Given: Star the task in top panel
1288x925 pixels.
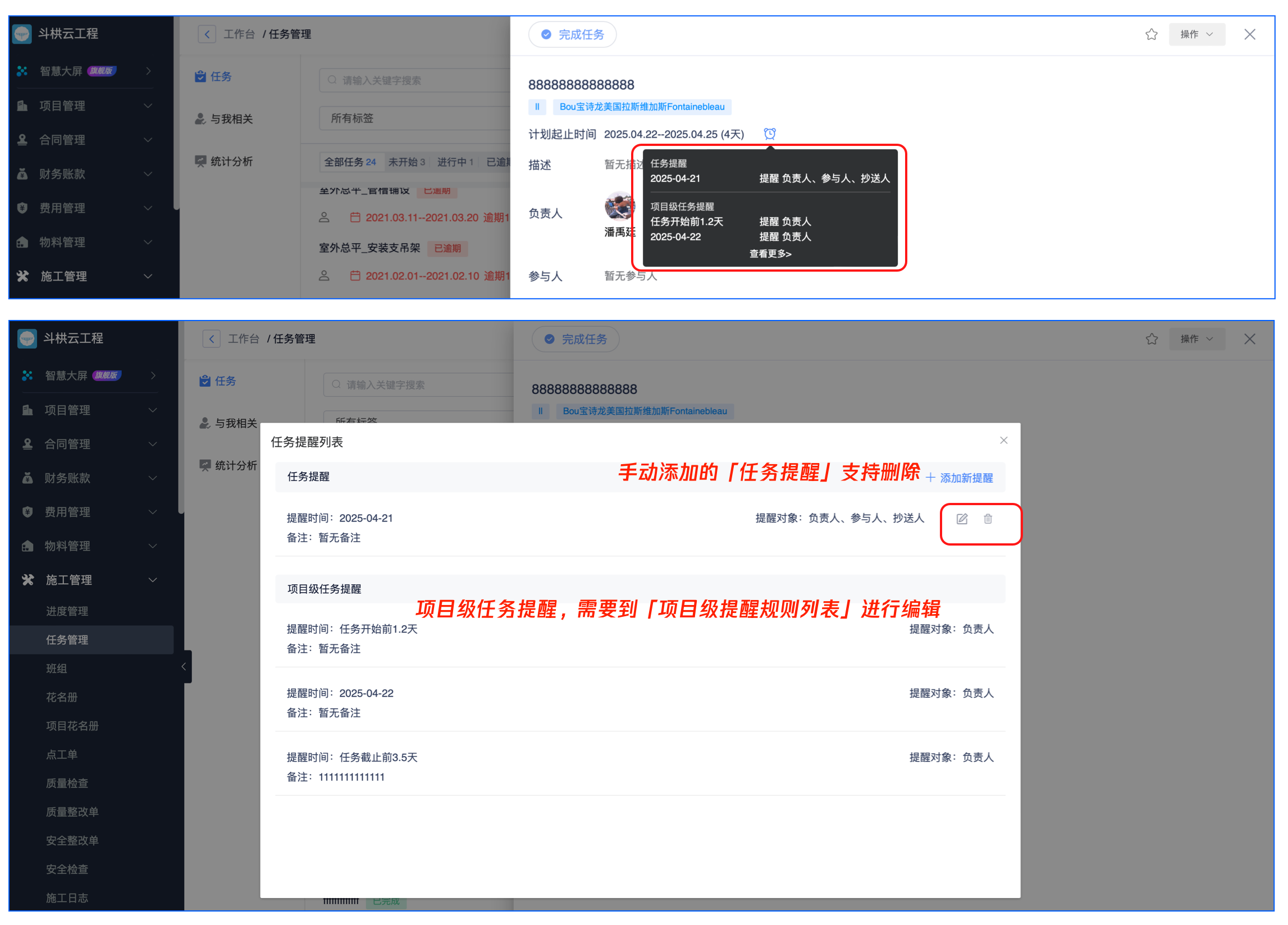Looking at the screenshot, I should (1151, 35).
